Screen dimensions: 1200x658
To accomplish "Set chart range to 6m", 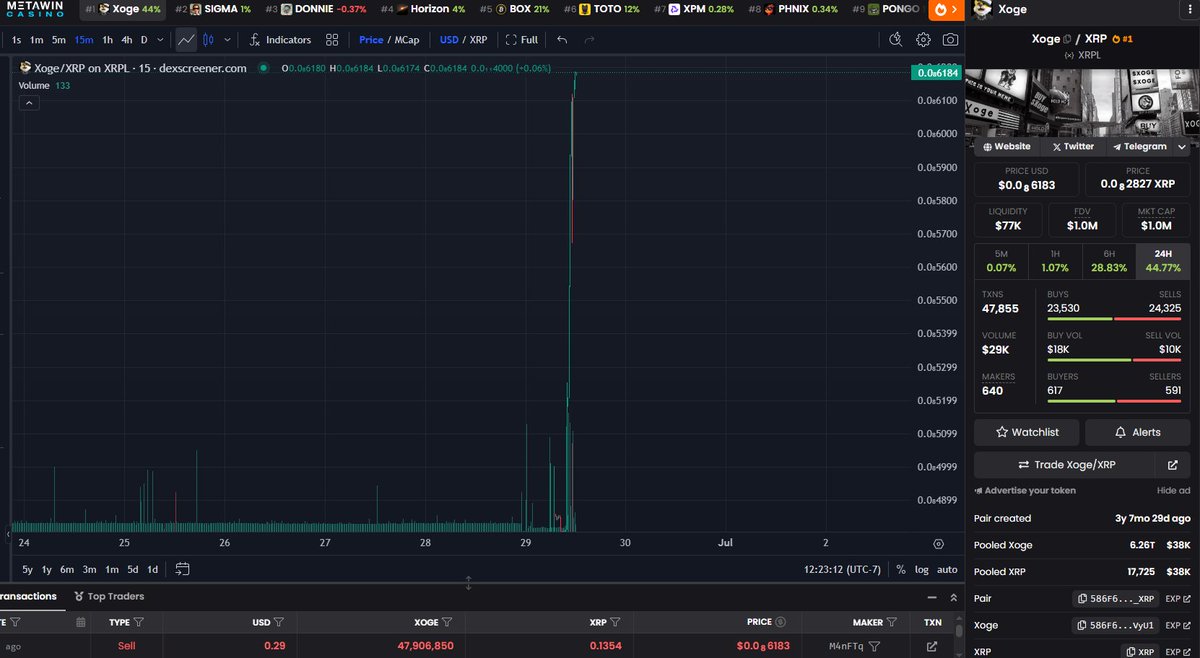I will click(x=67, y=569).
